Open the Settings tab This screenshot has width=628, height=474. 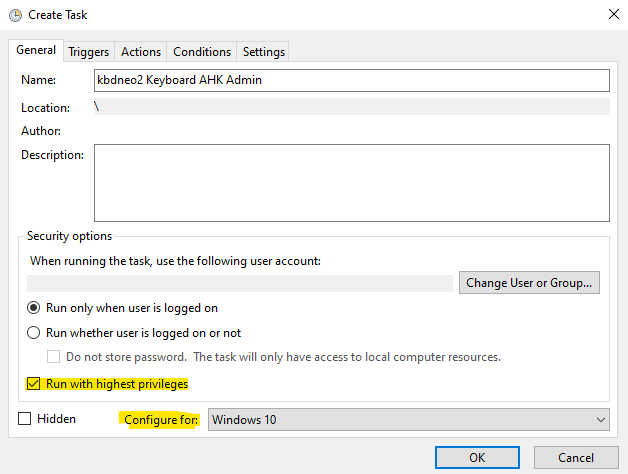[x=264, y=52]
